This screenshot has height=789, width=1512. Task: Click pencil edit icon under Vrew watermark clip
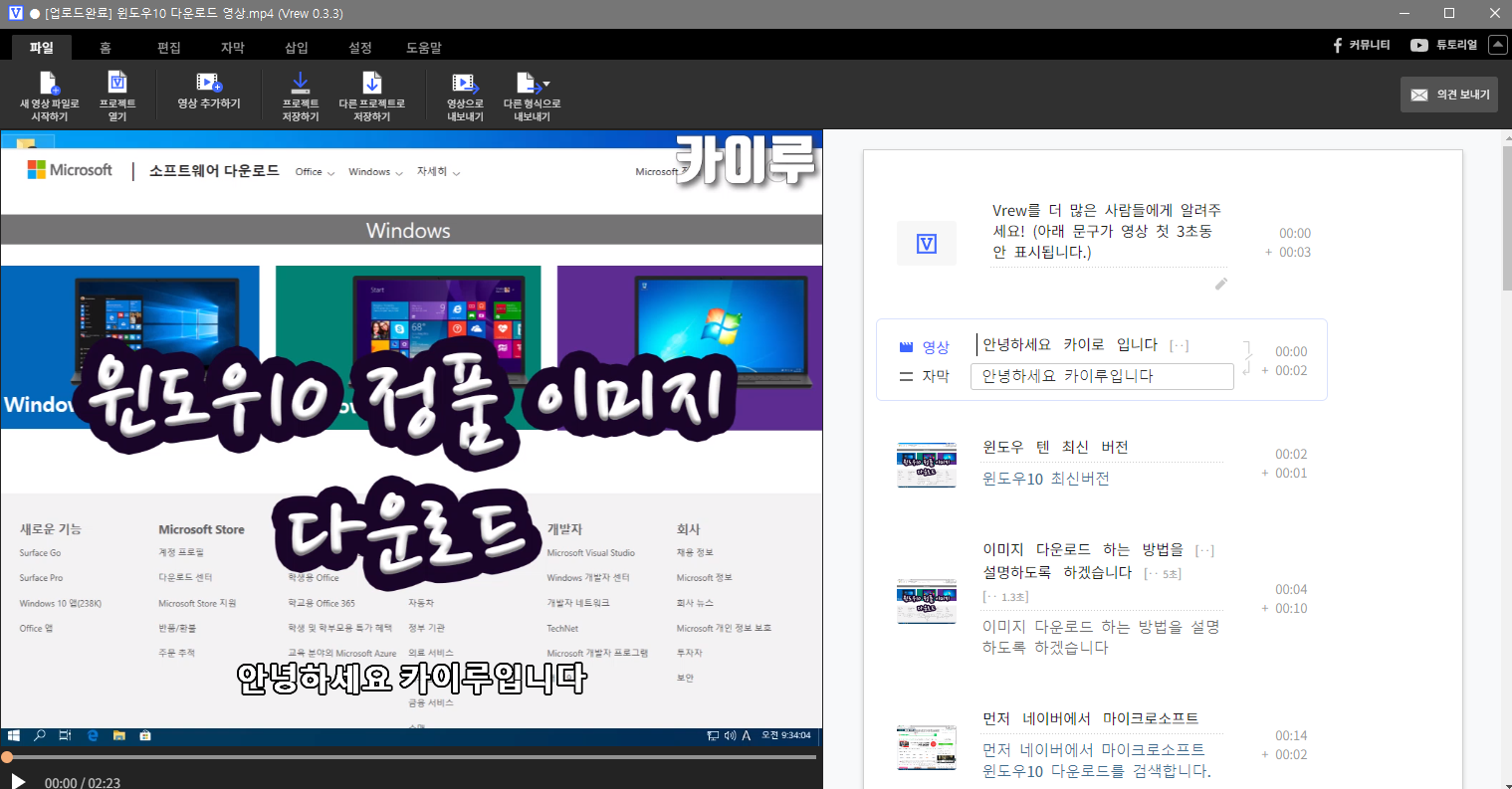1221,285
